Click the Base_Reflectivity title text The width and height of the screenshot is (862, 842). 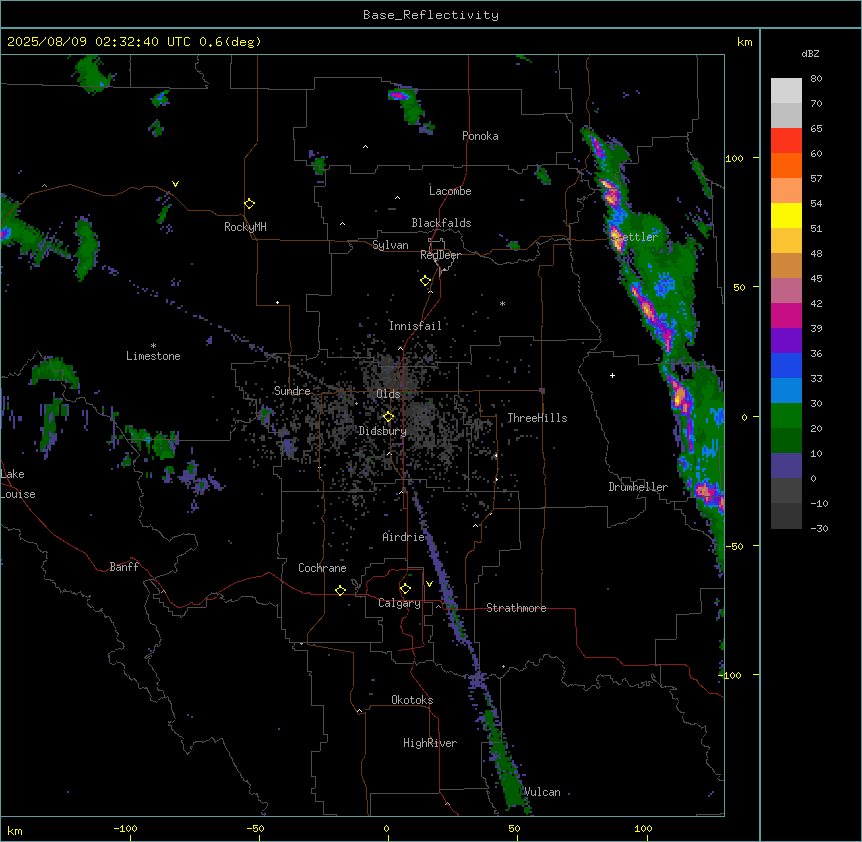click(431, 15)
